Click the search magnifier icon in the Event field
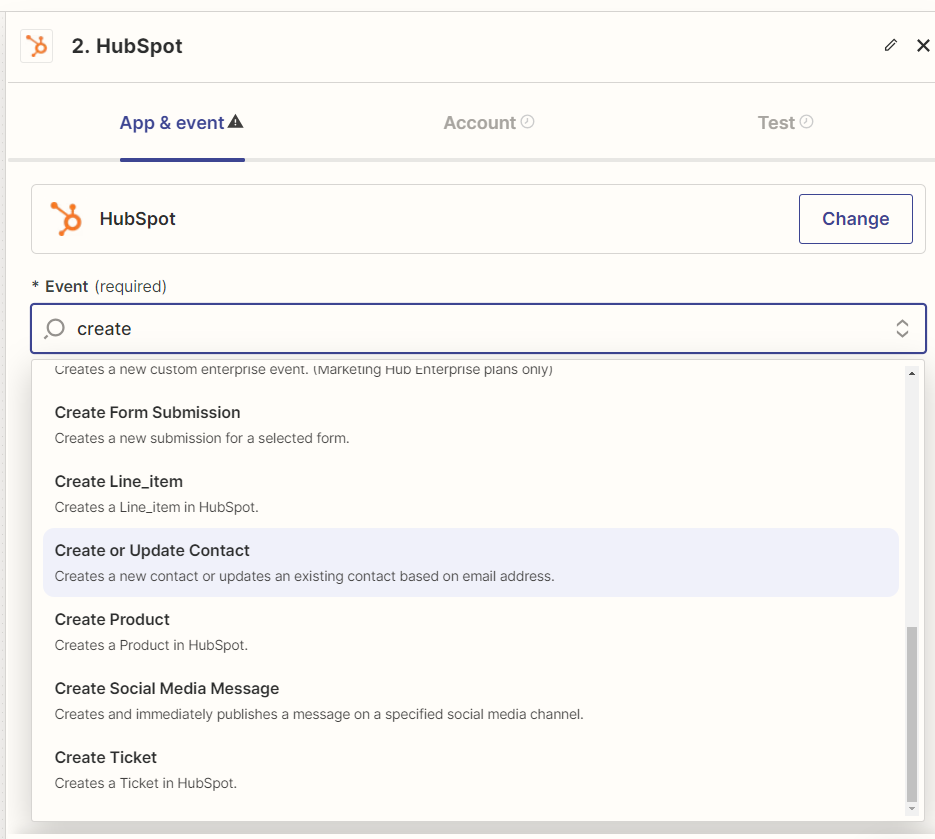This screenshot has height=839, width=935. click(x=54, y=328)
